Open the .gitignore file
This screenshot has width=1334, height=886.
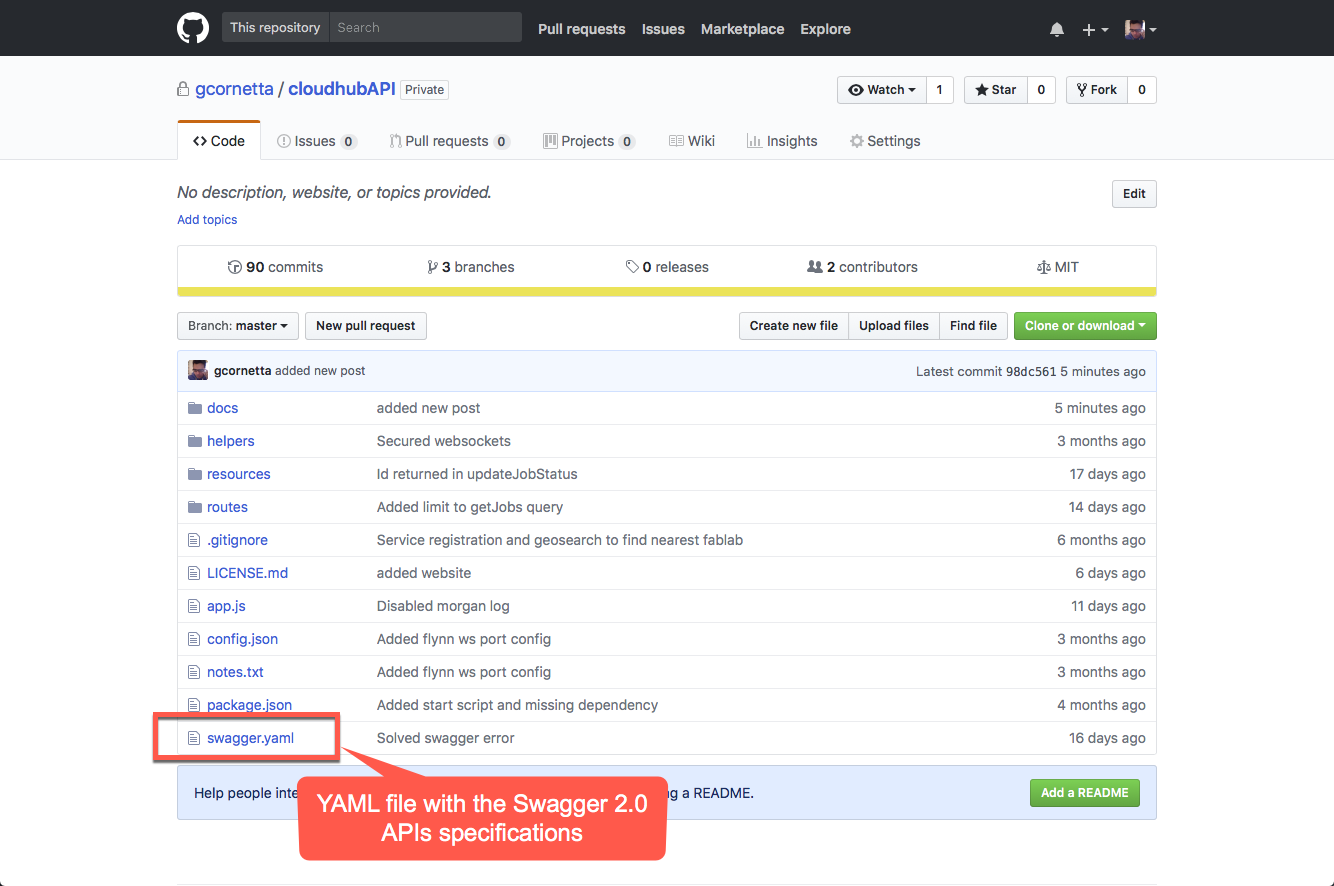click(x=237, y=540)
